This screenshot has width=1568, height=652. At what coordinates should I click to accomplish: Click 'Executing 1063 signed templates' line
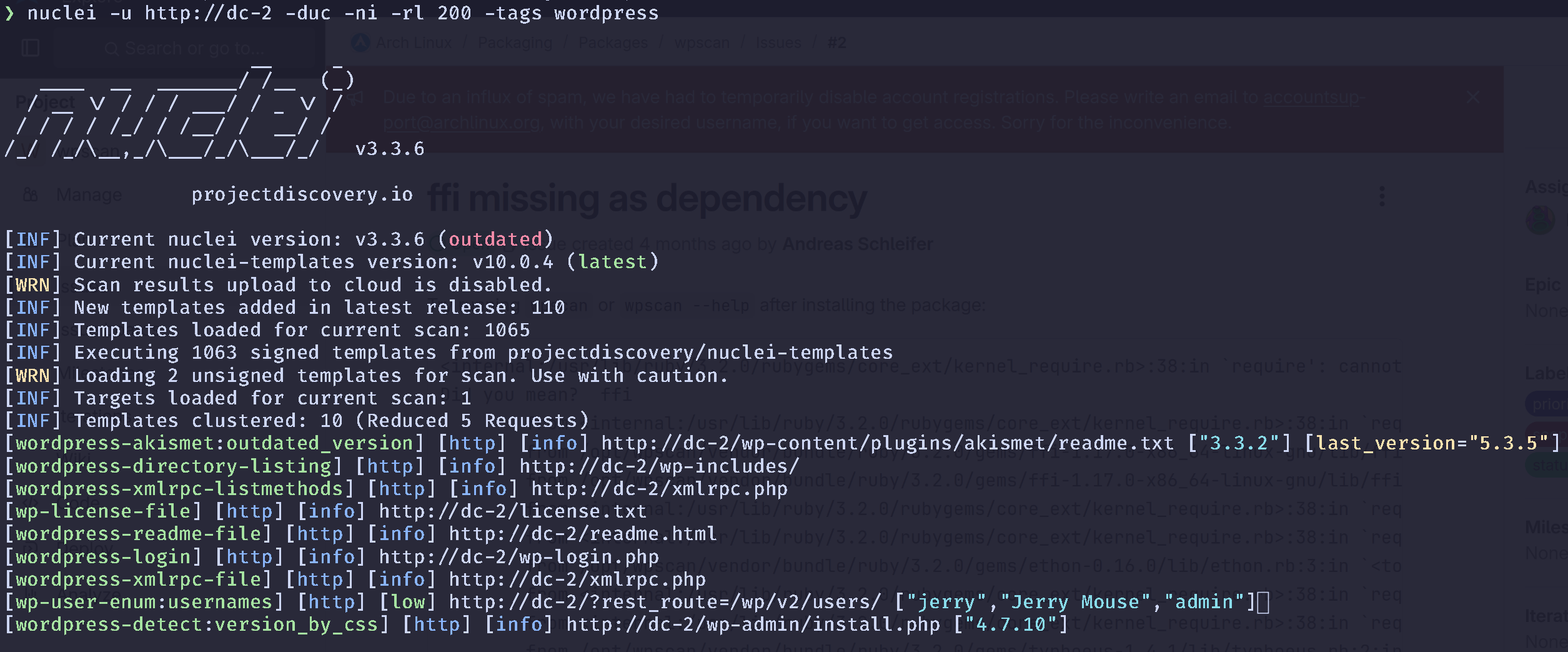(x=483, y=353)
